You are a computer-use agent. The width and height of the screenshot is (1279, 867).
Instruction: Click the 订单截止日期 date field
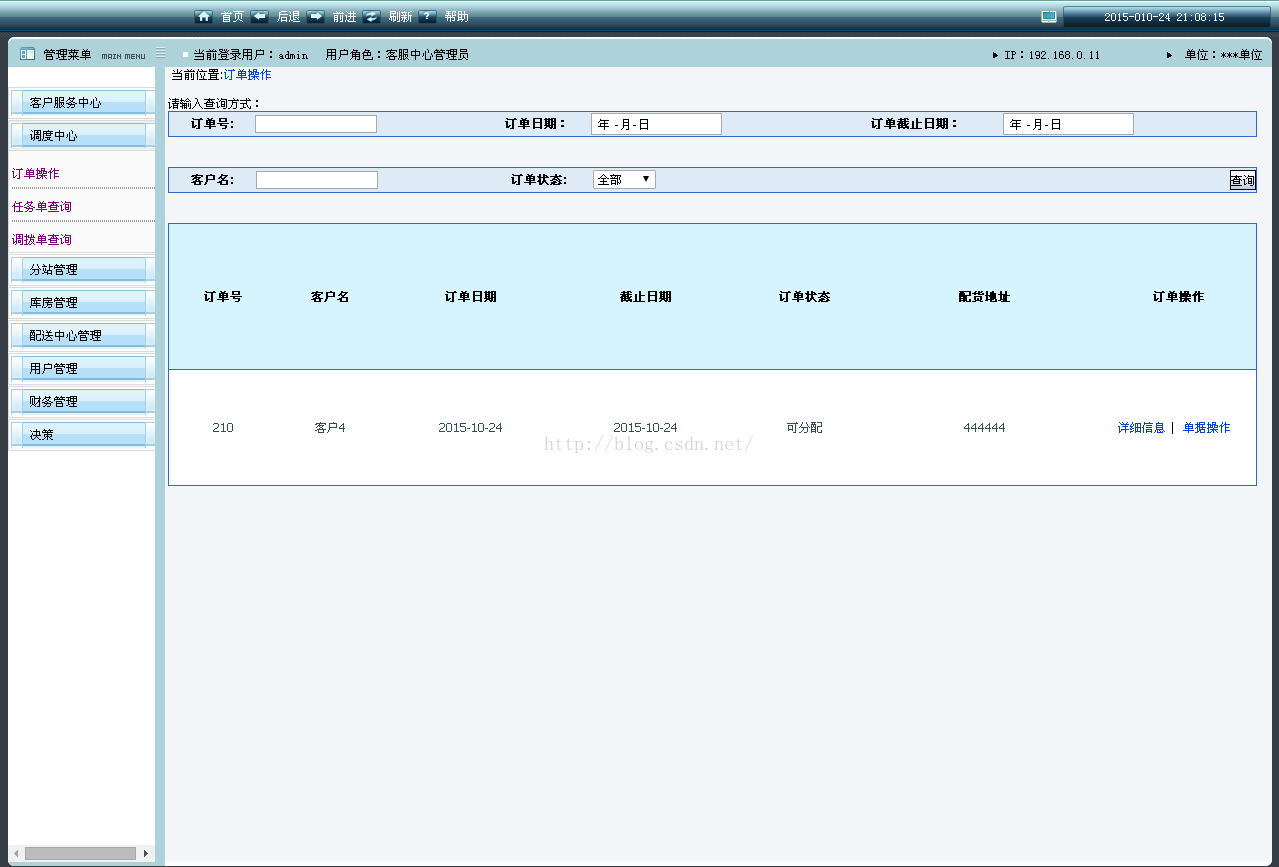point(1068,124)
